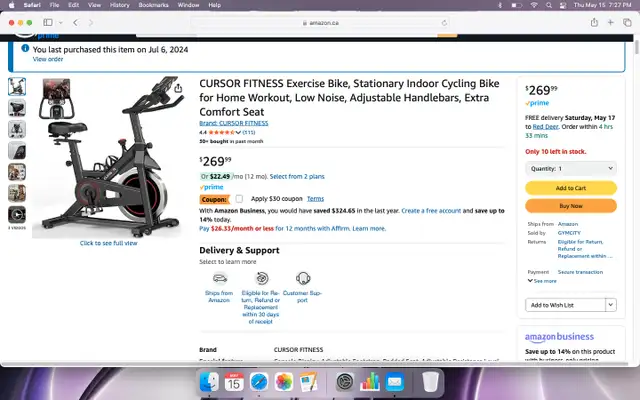Expand the Add to Wish List arrow
This screenshot has height=400, width=640.
coord(611,305)
